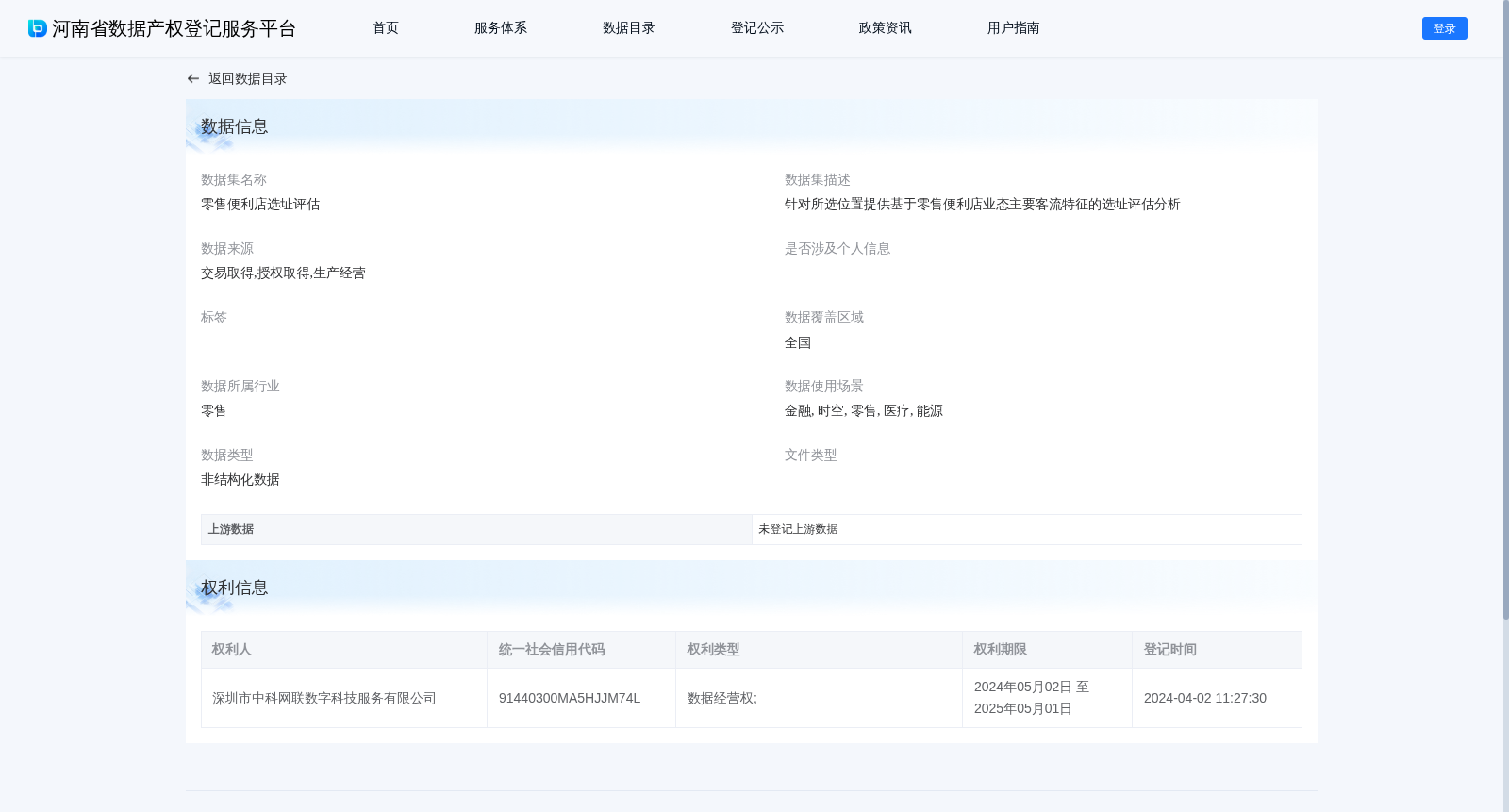Click the 数据所属行业 field label
1509x812 pixels.
point(240,387)
